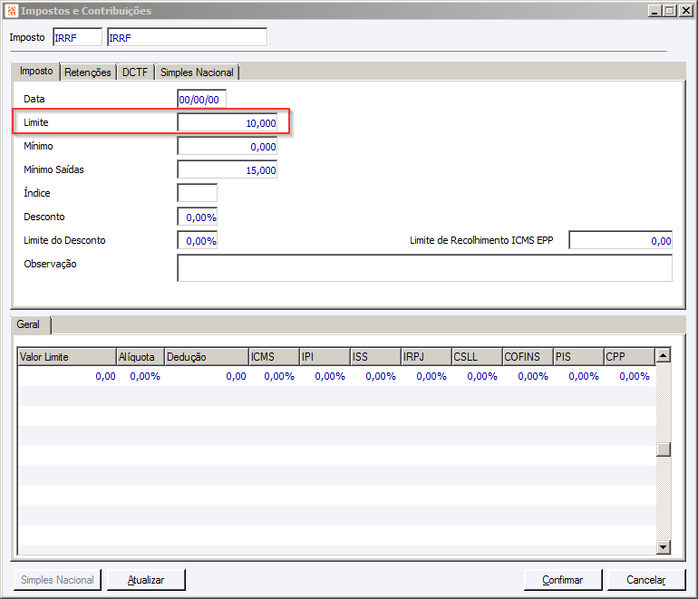This screenshot has height=599, width=698.
Task: Close the Impostos e Contribuições window
Action: tap(686, 11)
